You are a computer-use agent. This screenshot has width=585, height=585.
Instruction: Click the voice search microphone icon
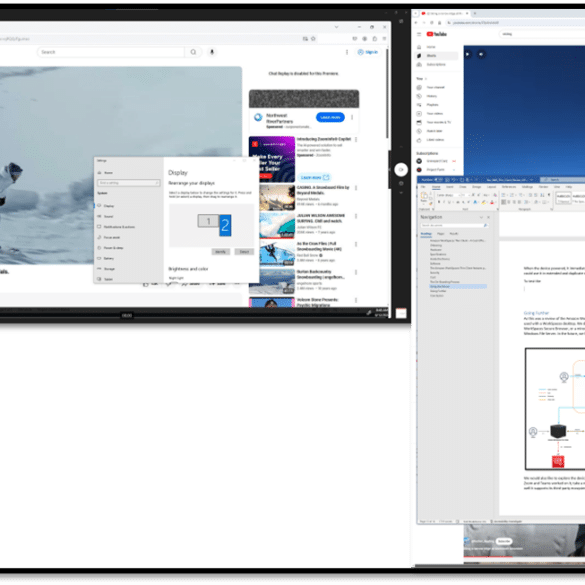click(212, 52)
